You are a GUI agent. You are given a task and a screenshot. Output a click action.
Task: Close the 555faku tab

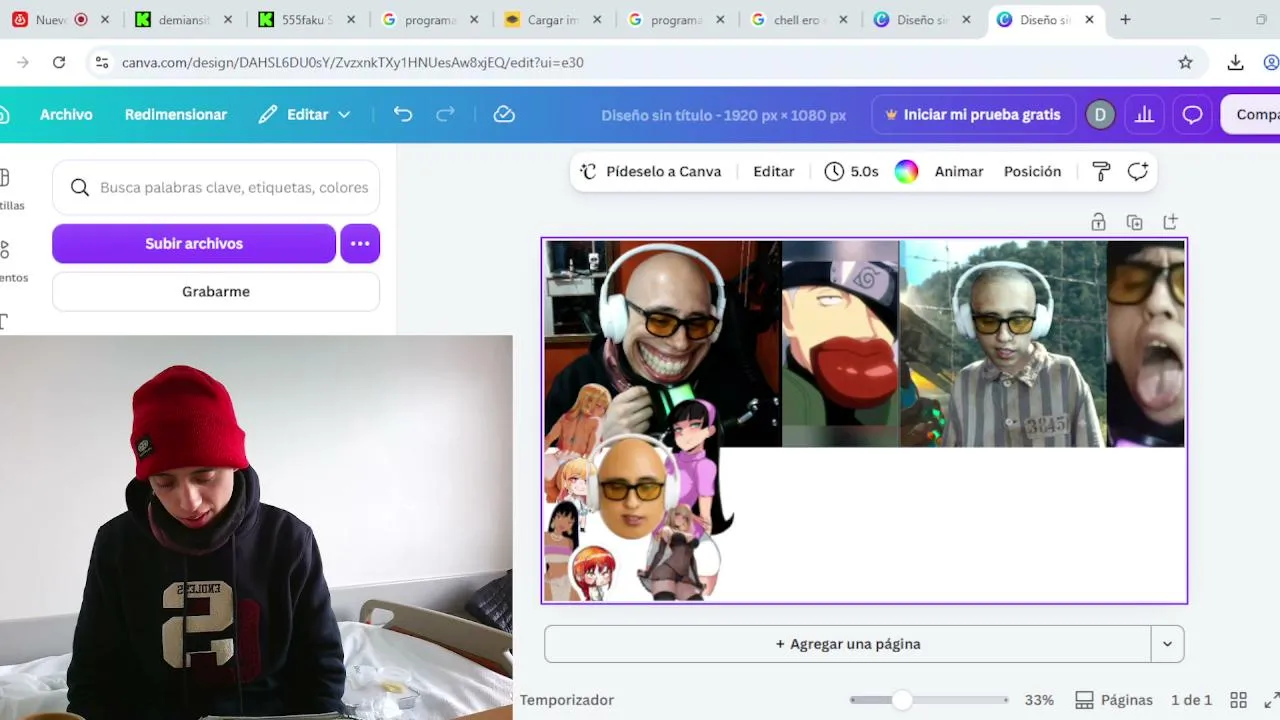[x=351, y=20]
